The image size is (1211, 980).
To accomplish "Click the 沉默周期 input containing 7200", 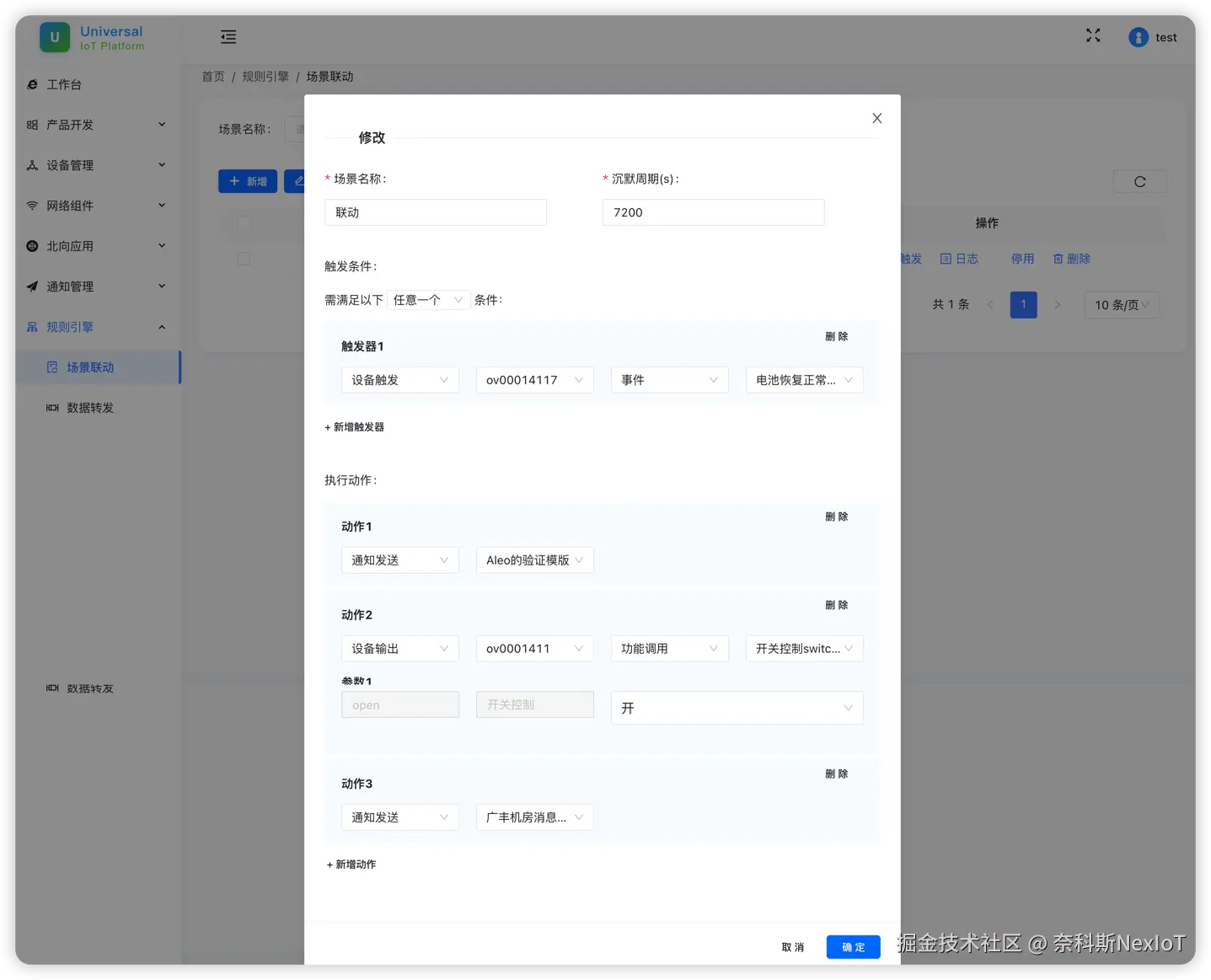I will coord(713,212).
